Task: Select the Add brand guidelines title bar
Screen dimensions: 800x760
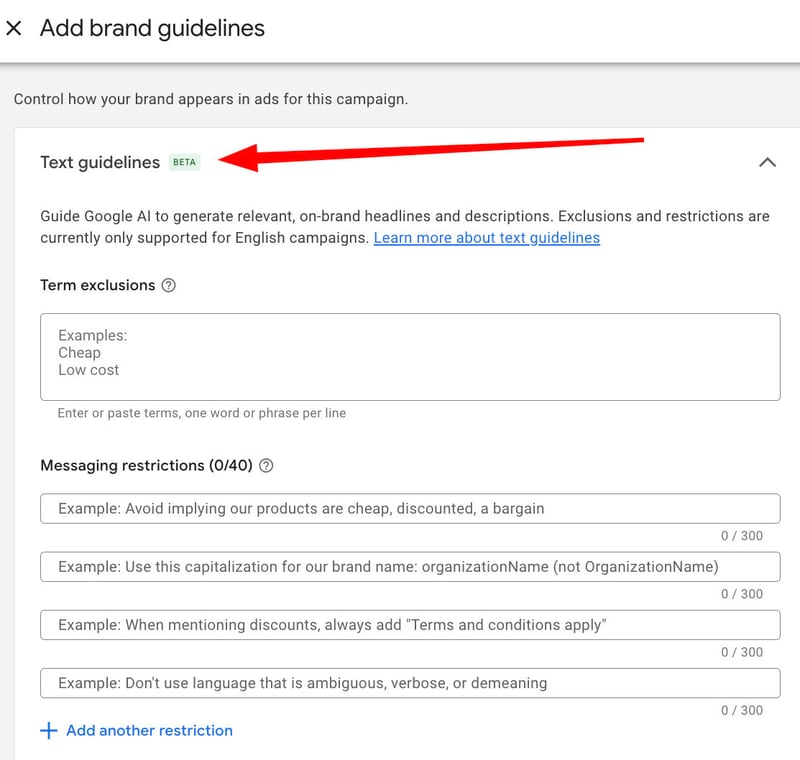Action: pyautogui.click(x=152, y=28)
